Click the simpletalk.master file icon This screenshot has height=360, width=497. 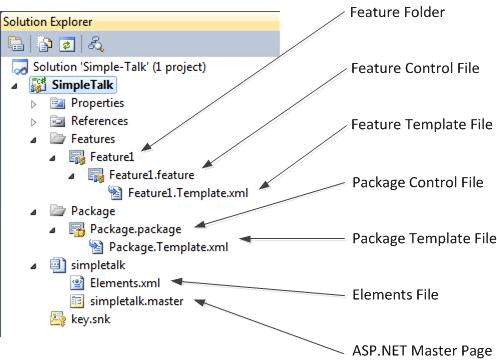point(77,301)
